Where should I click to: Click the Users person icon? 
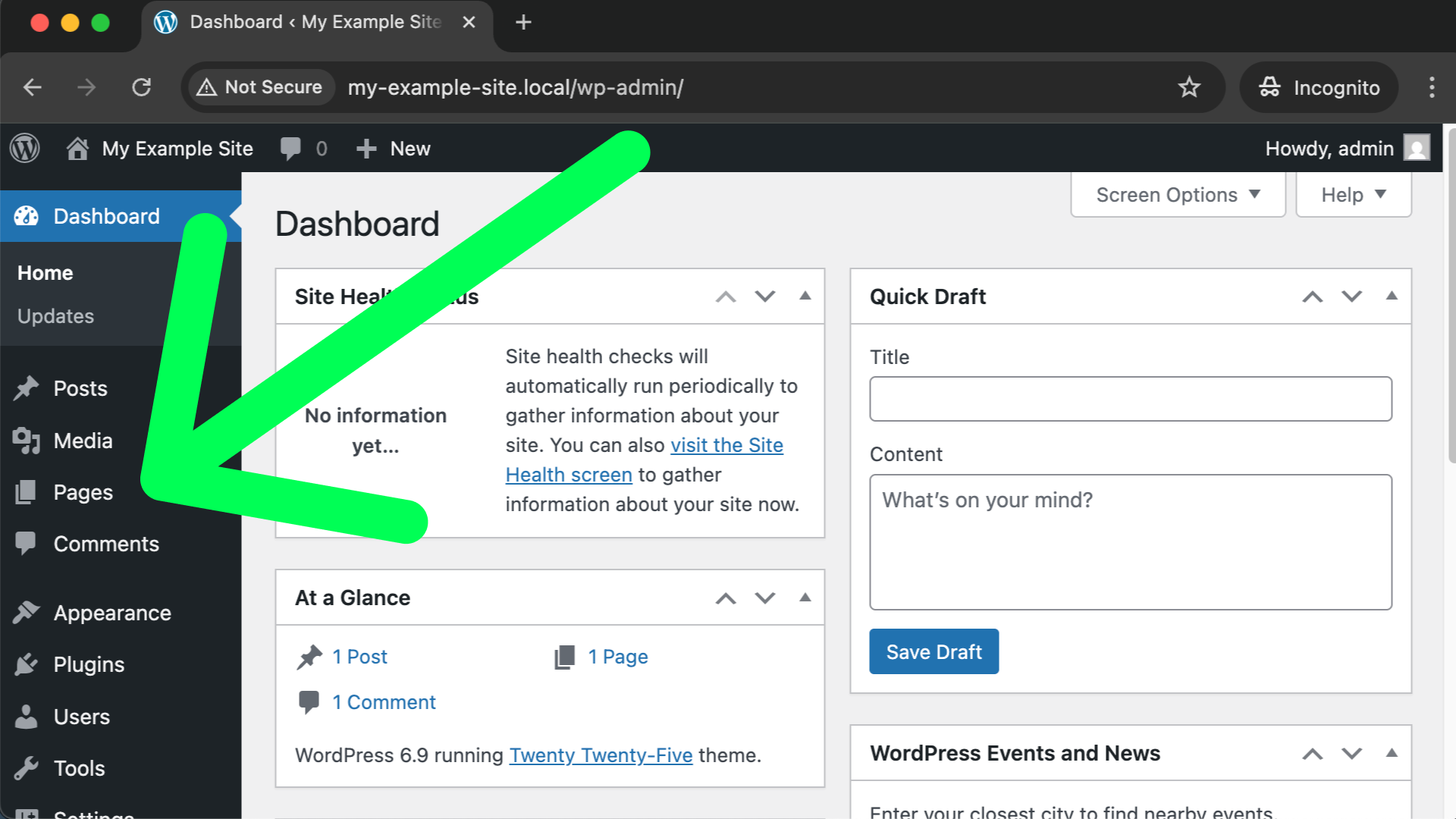point(27,717)
